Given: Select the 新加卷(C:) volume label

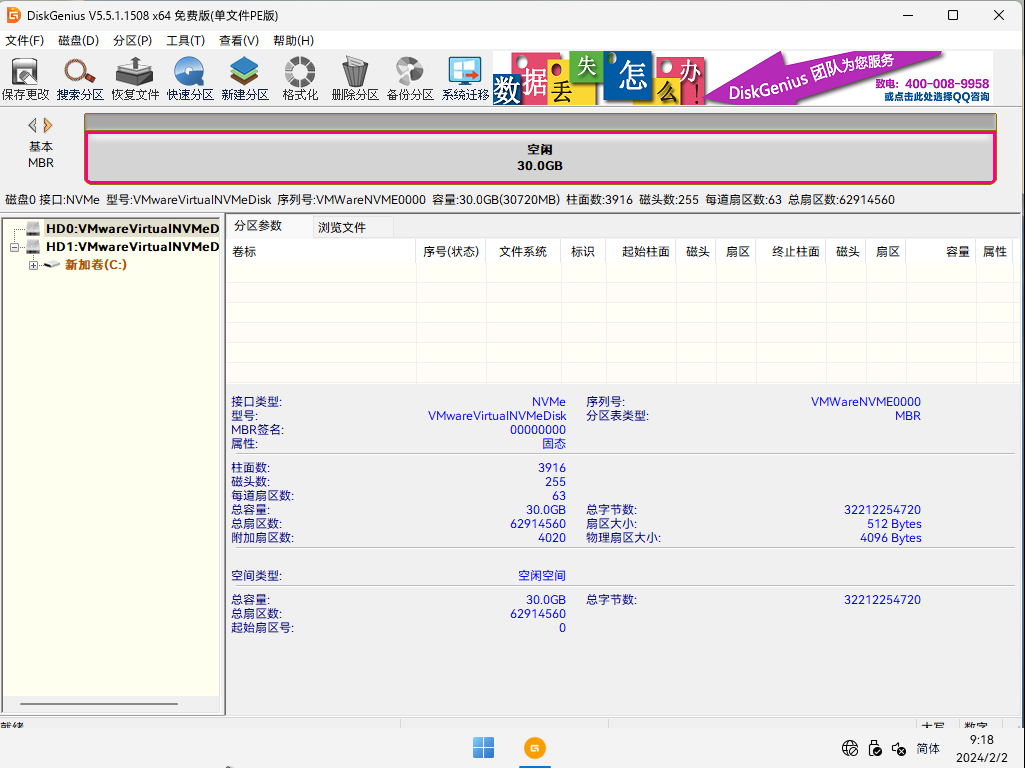Looking at the screenshot, I should tap(95, 265).
